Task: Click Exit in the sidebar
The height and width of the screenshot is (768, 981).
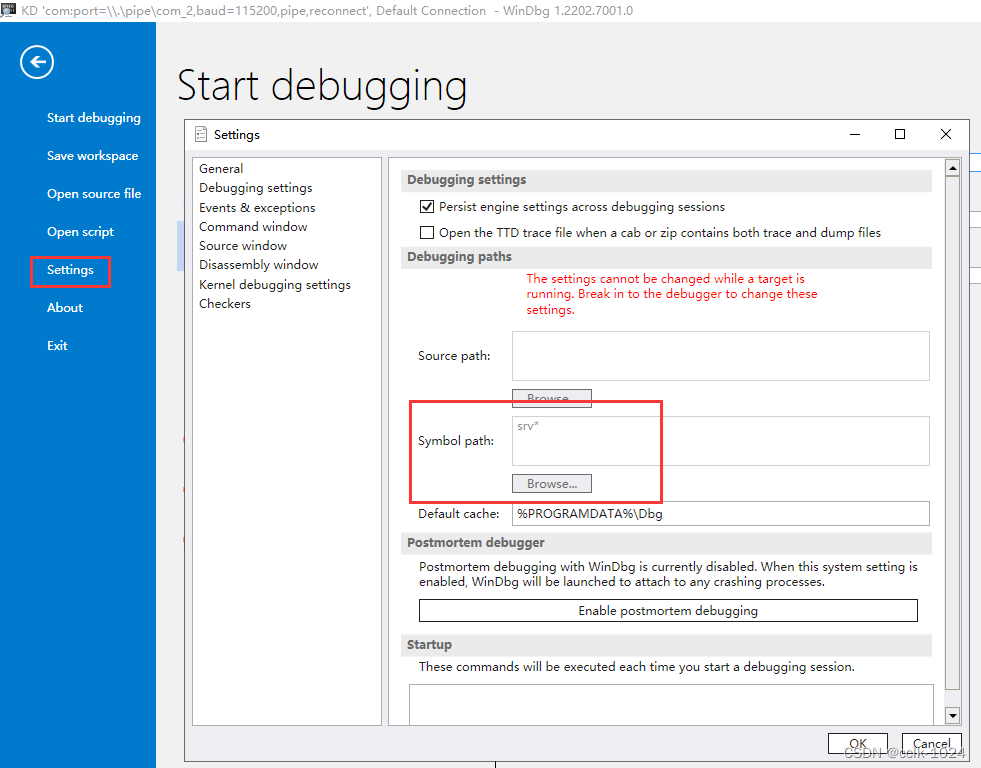Action: point(57,346)
